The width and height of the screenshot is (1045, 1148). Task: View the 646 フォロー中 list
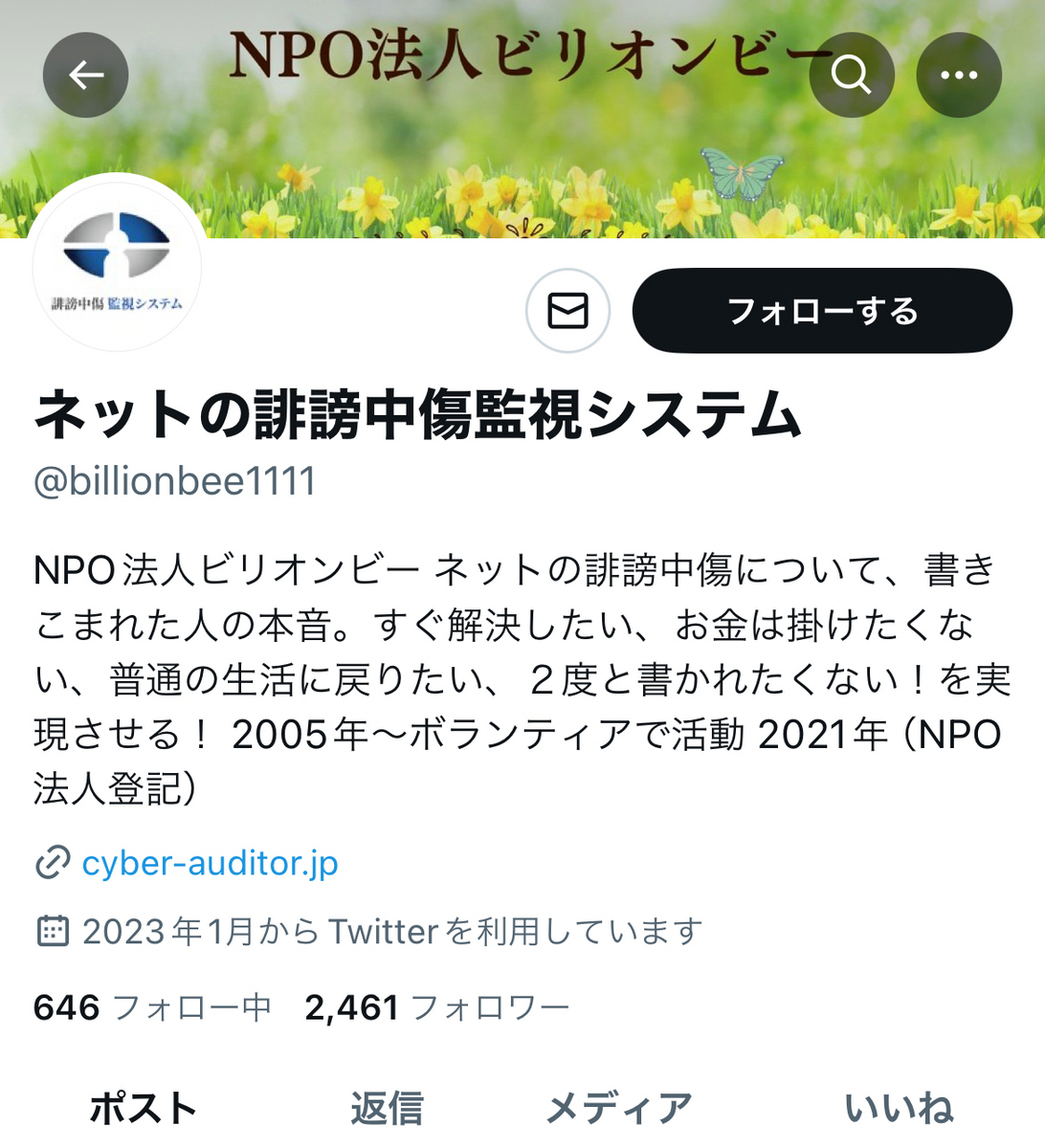click(152, 1007)
